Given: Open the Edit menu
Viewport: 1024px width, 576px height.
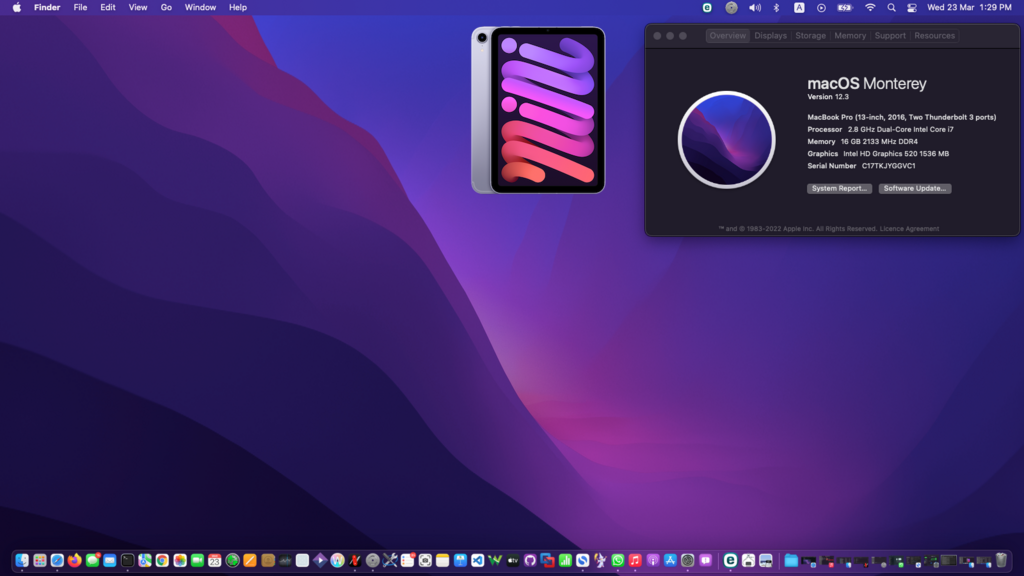Looking at the screenshot, I should pyautogui.click(x=108, y=8).
